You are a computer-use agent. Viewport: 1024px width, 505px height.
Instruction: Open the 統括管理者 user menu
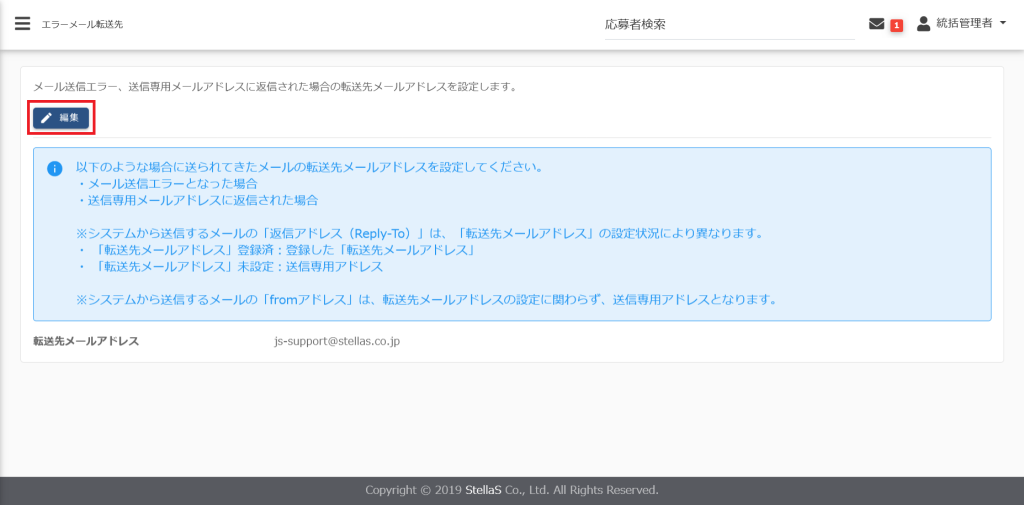(x=964, y=24)
